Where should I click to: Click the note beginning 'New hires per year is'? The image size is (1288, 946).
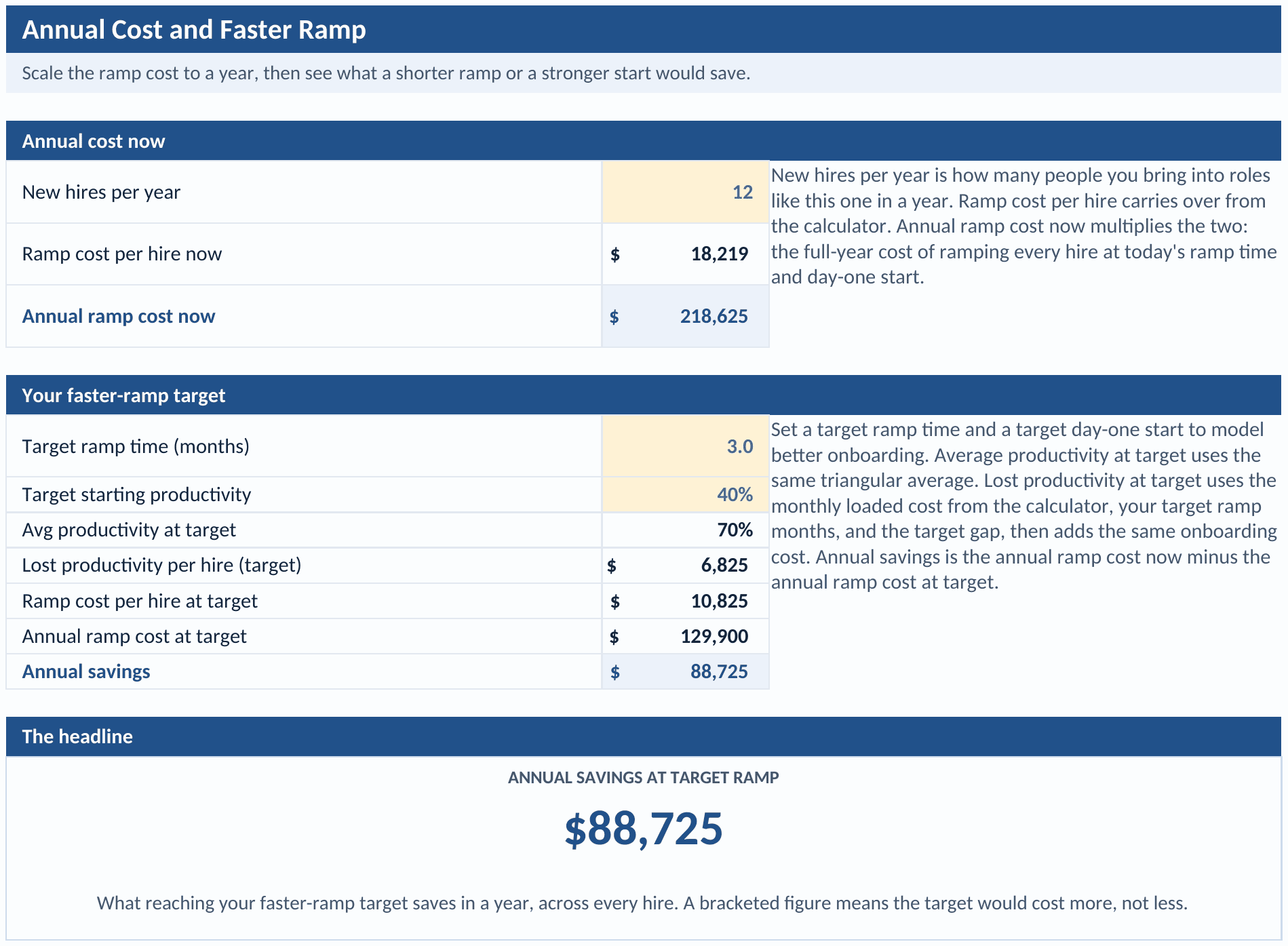(1024, 226)
